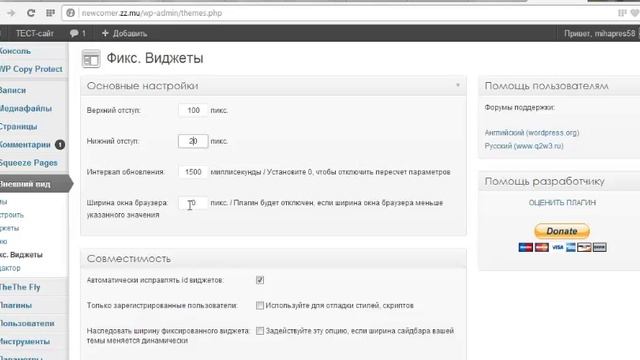This screenshot has height=360, width=640.
Task: Reload the page with the refresh icon
Action: click(31, 13)
